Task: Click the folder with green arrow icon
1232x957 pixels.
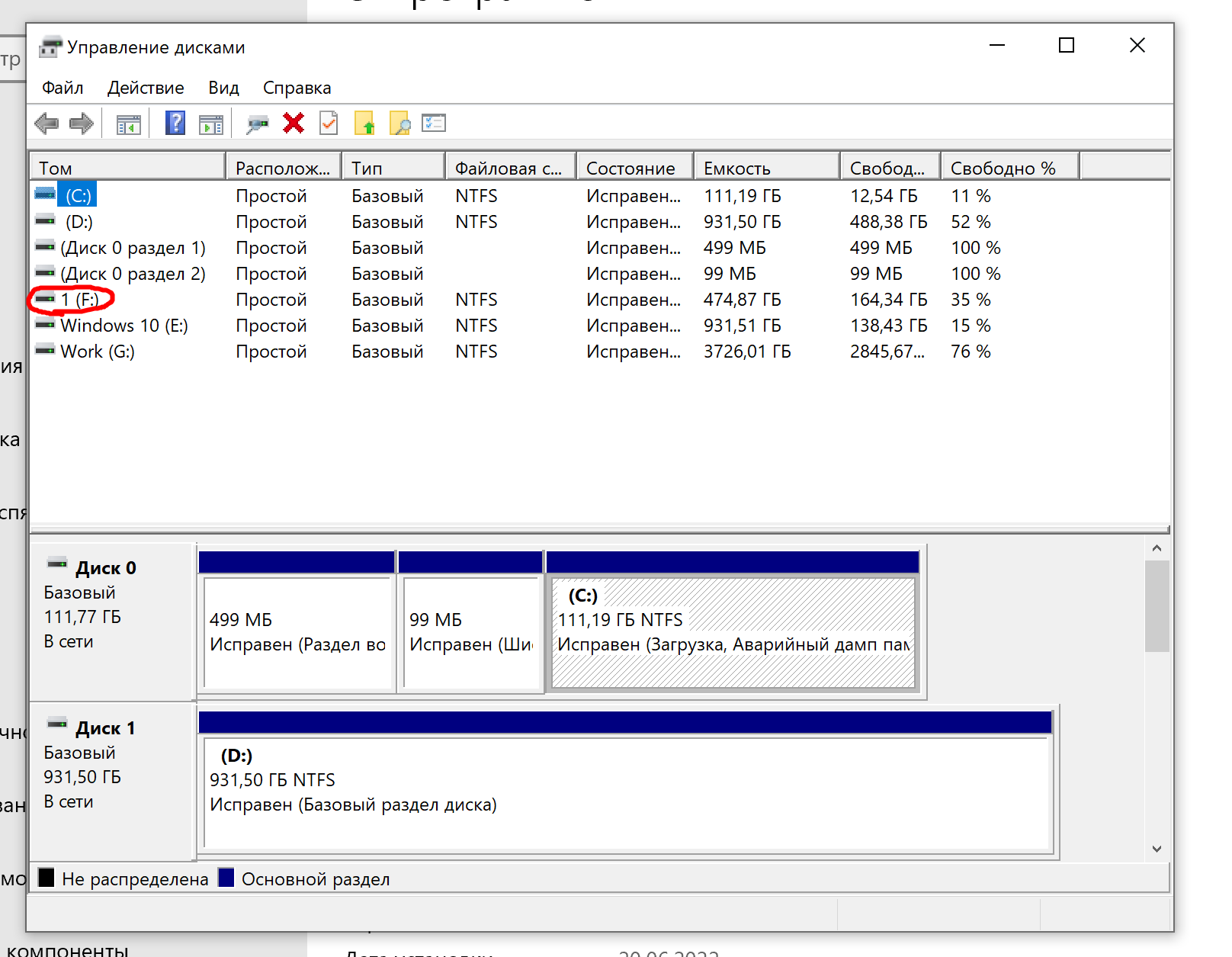Action: [x=364, y=123]
